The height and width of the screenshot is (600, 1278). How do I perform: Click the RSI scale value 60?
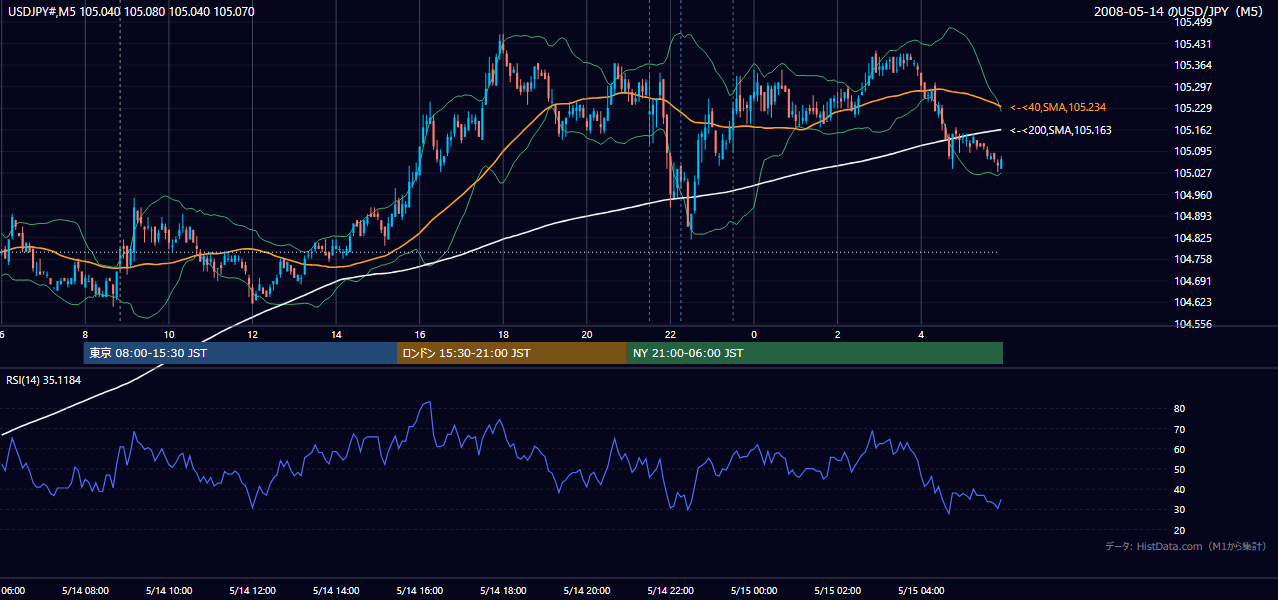[1179, 449]
